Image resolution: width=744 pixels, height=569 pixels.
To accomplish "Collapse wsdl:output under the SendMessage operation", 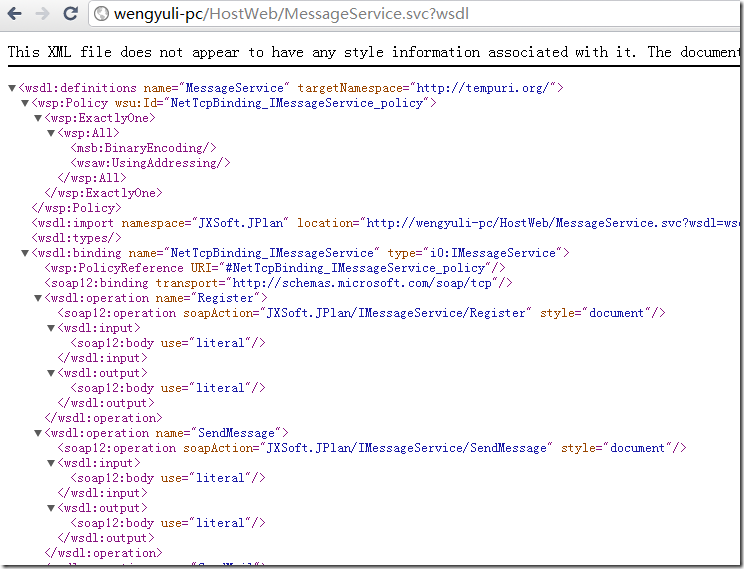I will click(x=51, y=508).
